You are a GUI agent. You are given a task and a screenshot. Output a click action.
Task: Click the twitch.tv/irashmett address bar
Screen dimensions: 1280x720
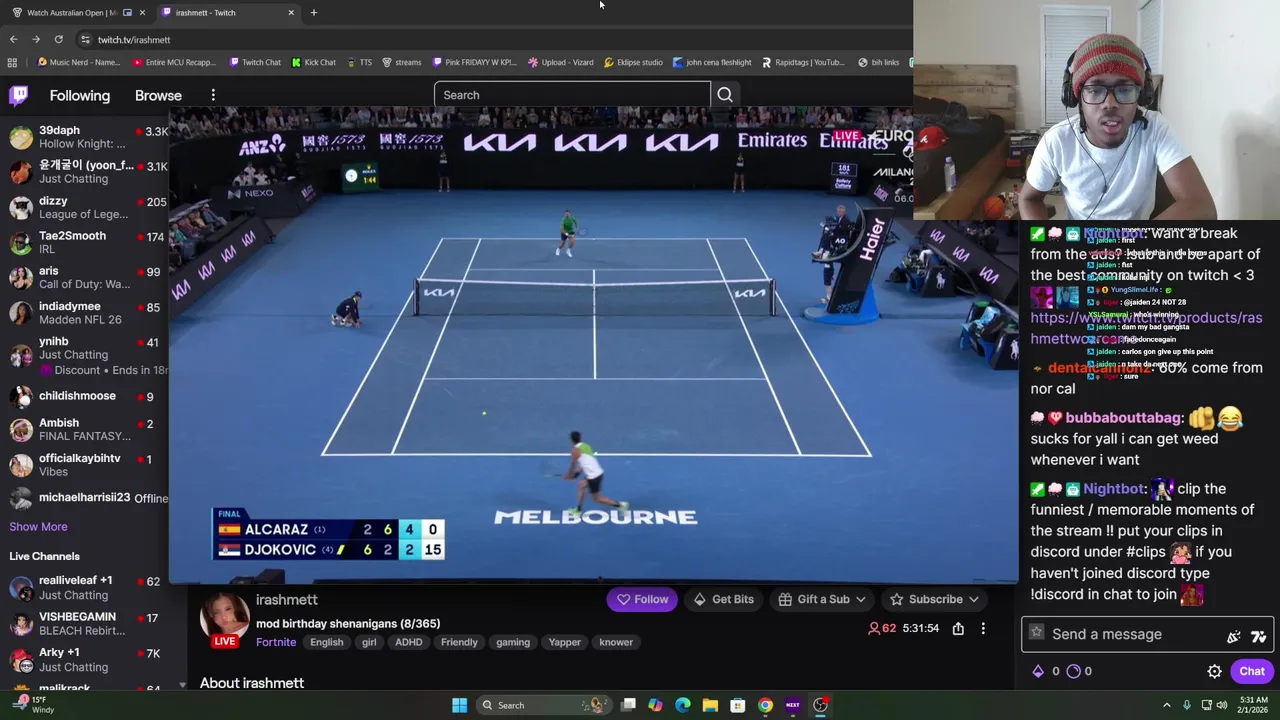[x=134, y=40]
